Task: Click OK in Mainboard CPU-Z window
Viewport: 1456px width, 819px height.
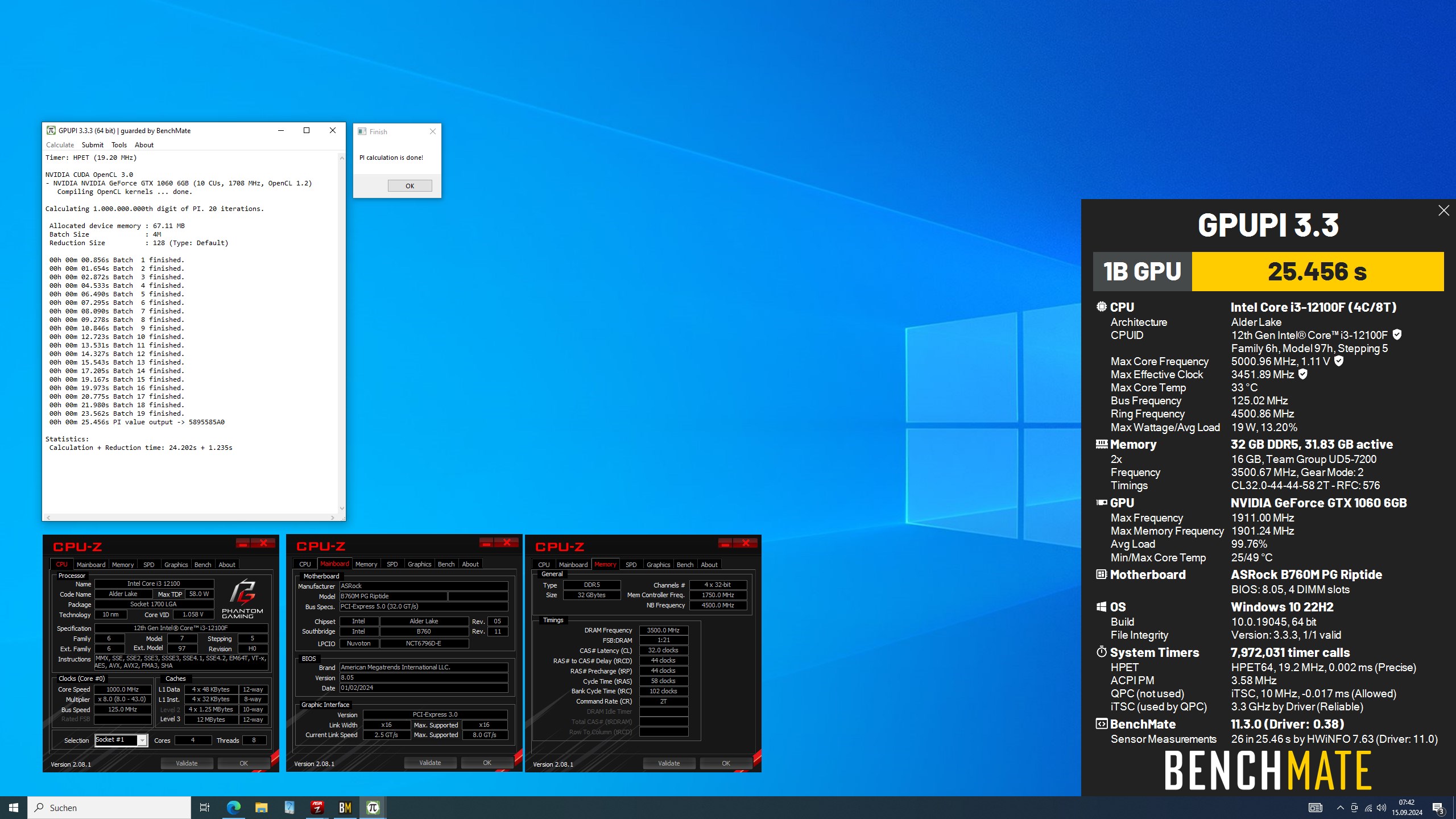Action: click(x=487, y=763)
